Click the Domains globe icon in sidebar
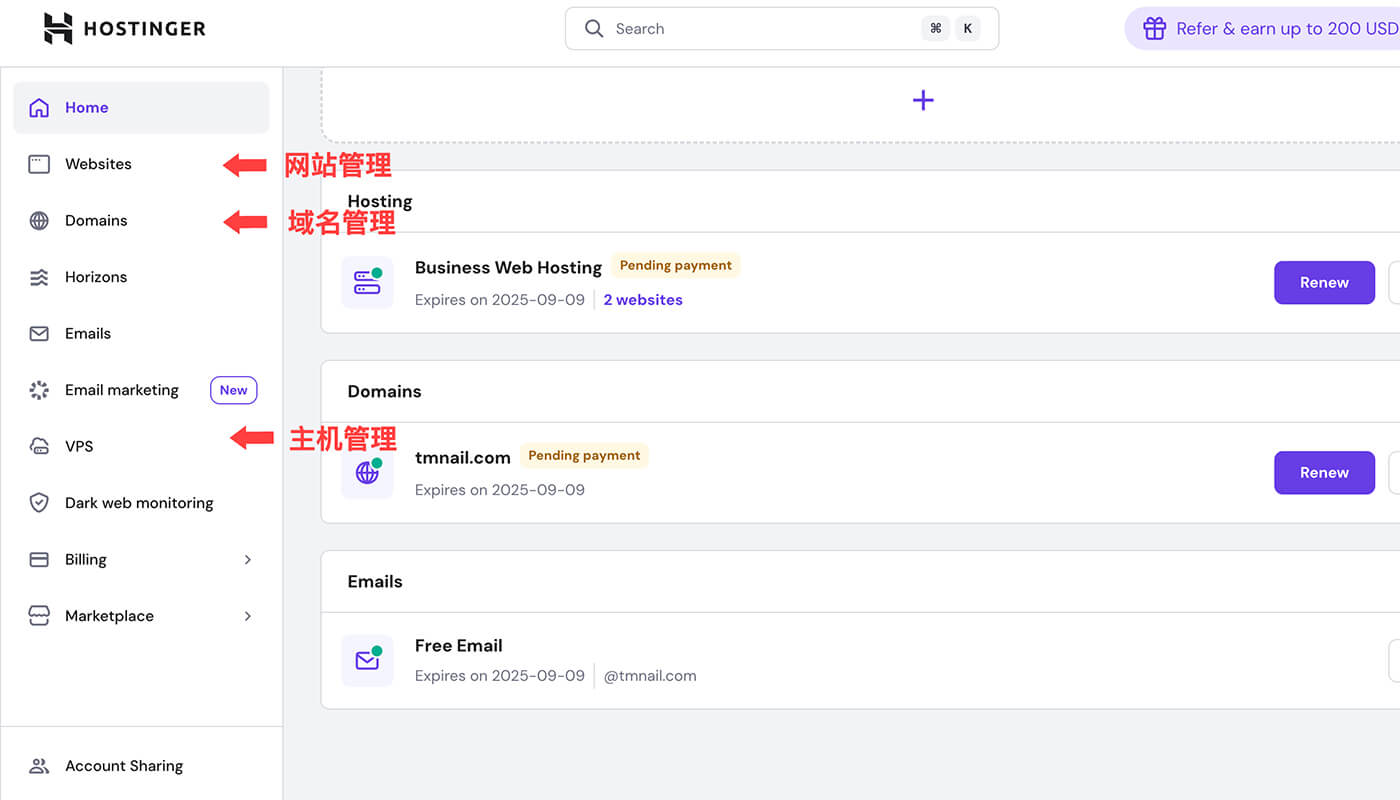Screen dimensions: 1400x800 (x=39, y=221)
